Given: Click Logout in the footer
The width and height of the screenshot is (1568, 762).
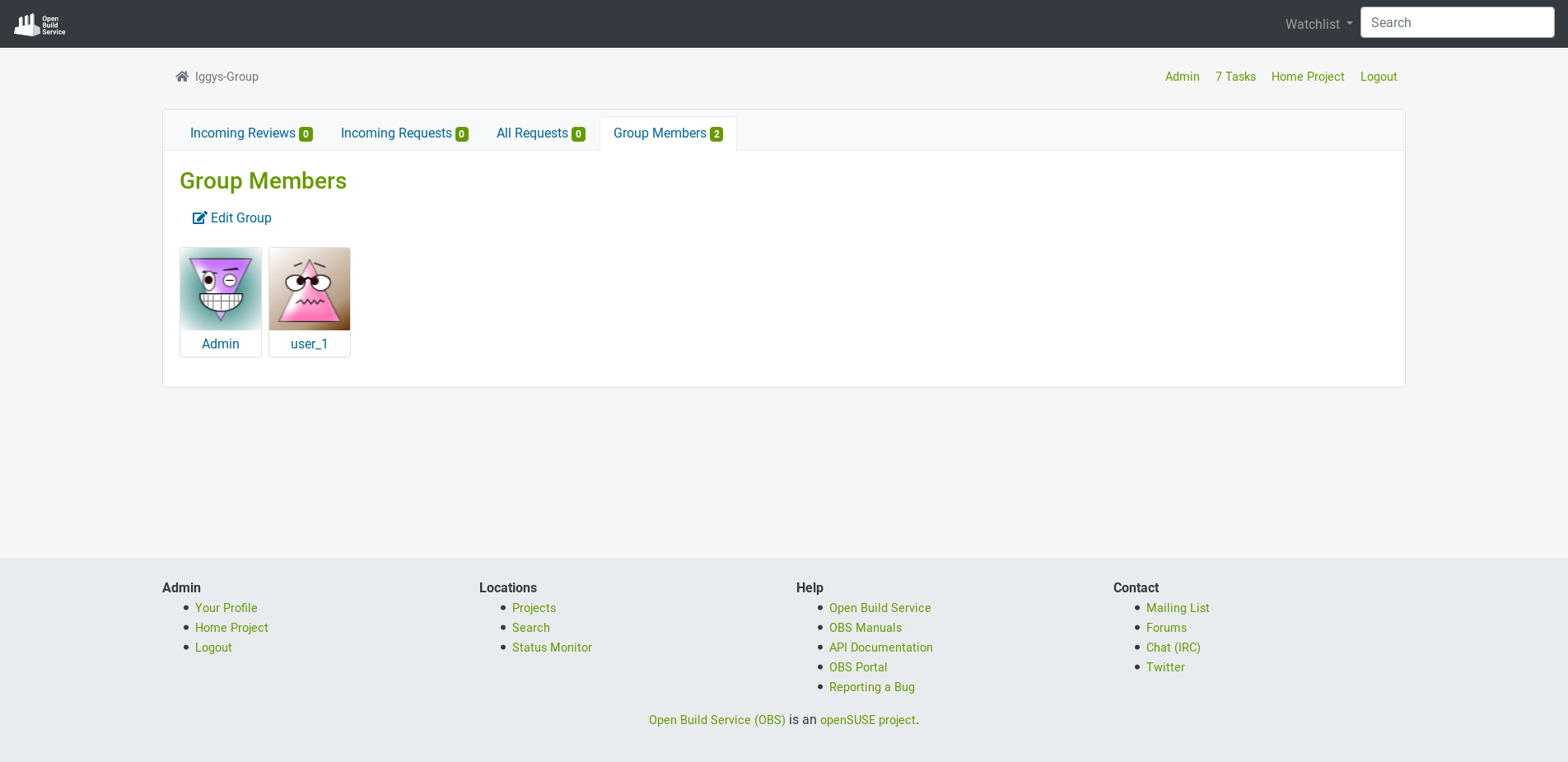Looking at the screenshot, I should pos(213,647).
